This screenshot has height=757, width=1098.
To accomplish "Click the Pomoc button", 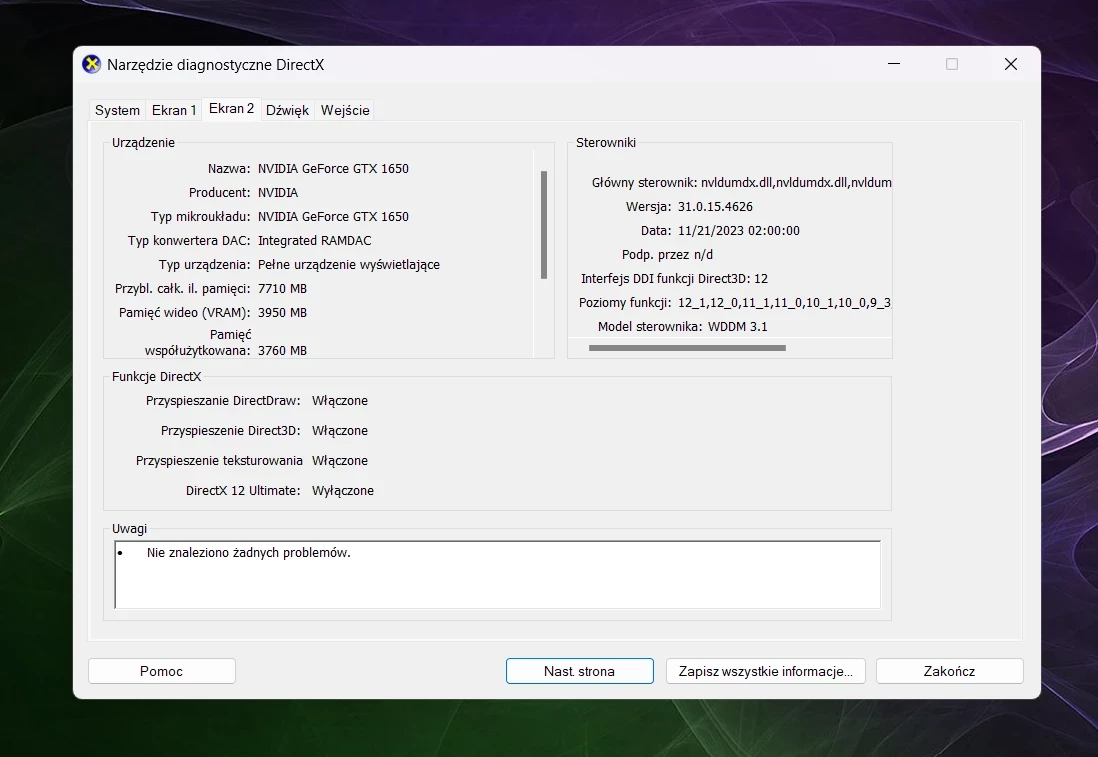I will (161, 671).
